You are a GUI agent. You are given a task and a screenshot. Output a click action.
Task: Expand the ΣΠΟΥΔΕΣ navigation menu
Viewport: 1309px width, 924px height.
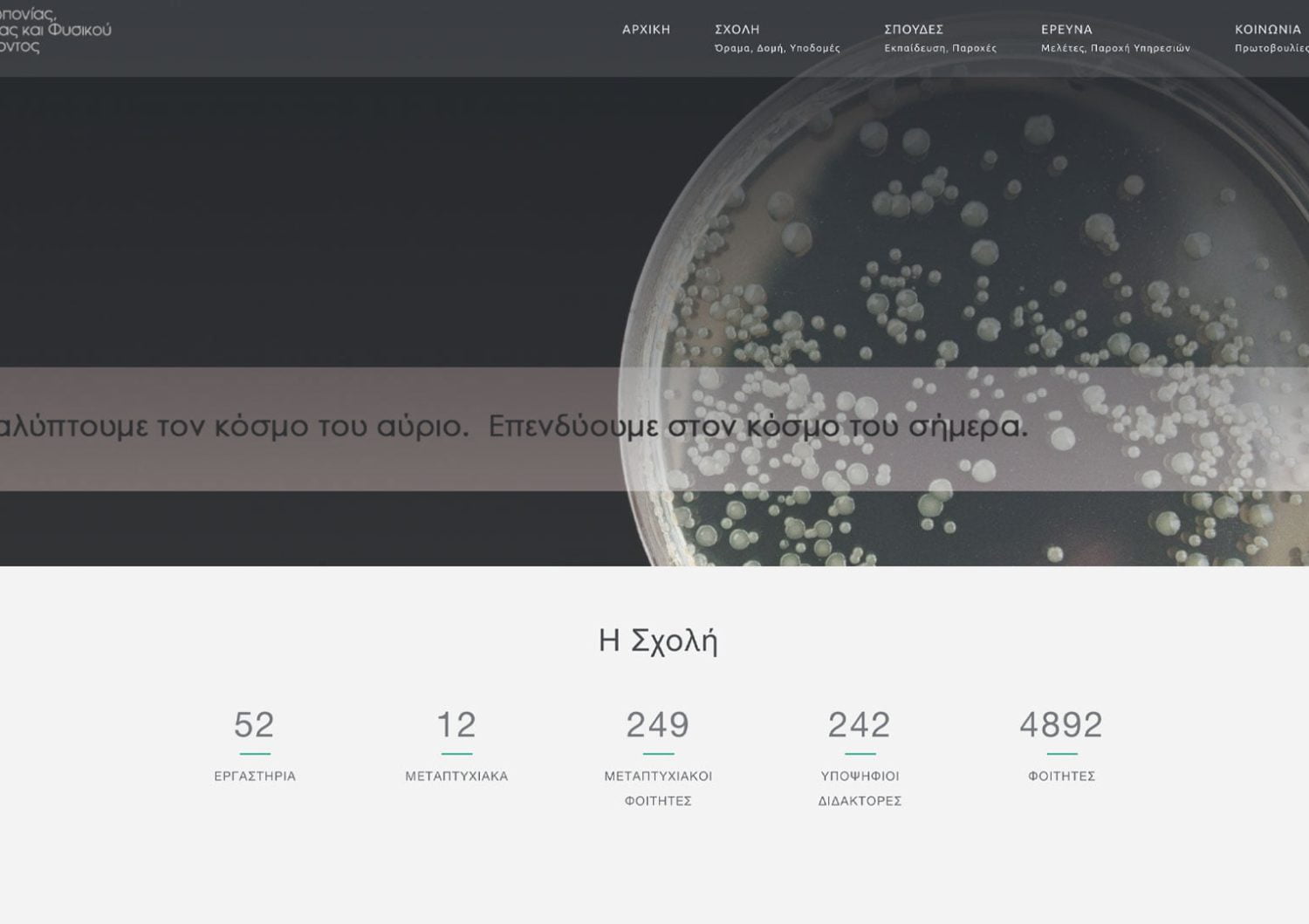coord(913,30)
